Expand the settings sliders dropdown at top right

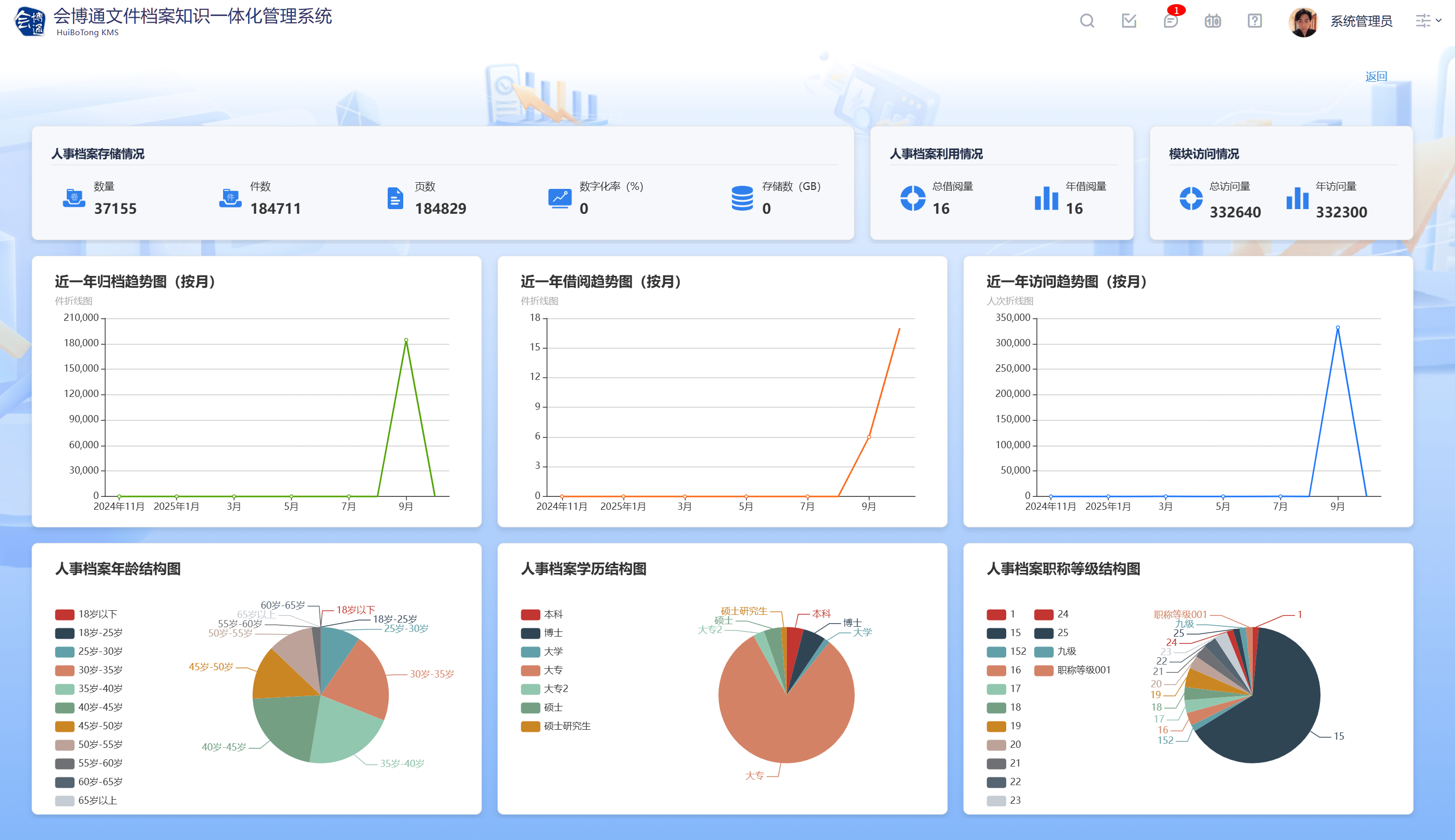1429,21
